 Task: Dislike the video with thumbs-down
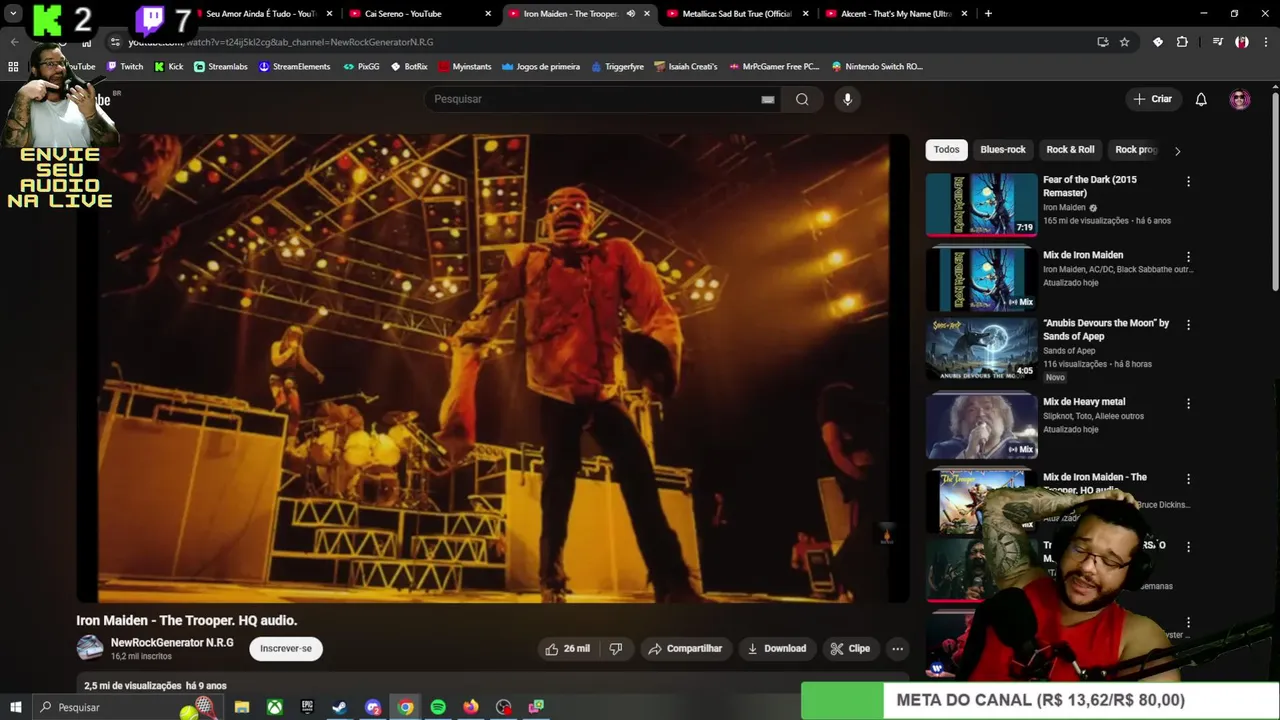(x=616, y=648)
